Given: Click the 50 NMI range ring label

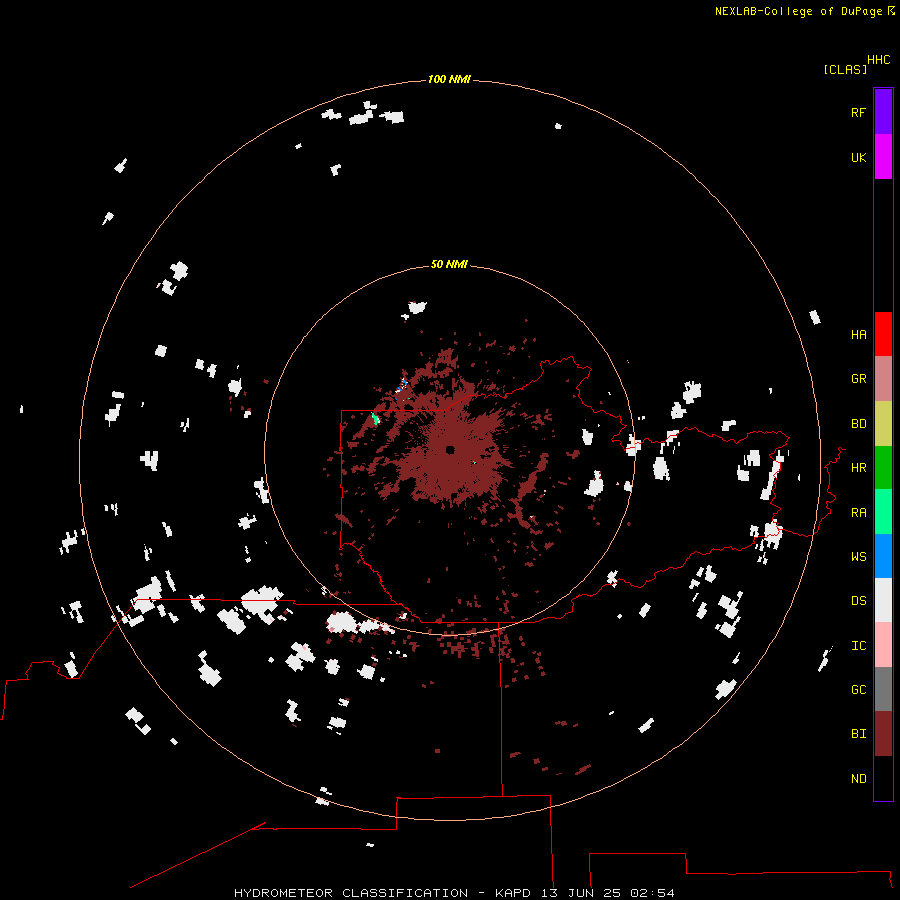Looking at the screenshot, I should pyautogui.click(x=449, y=264).
